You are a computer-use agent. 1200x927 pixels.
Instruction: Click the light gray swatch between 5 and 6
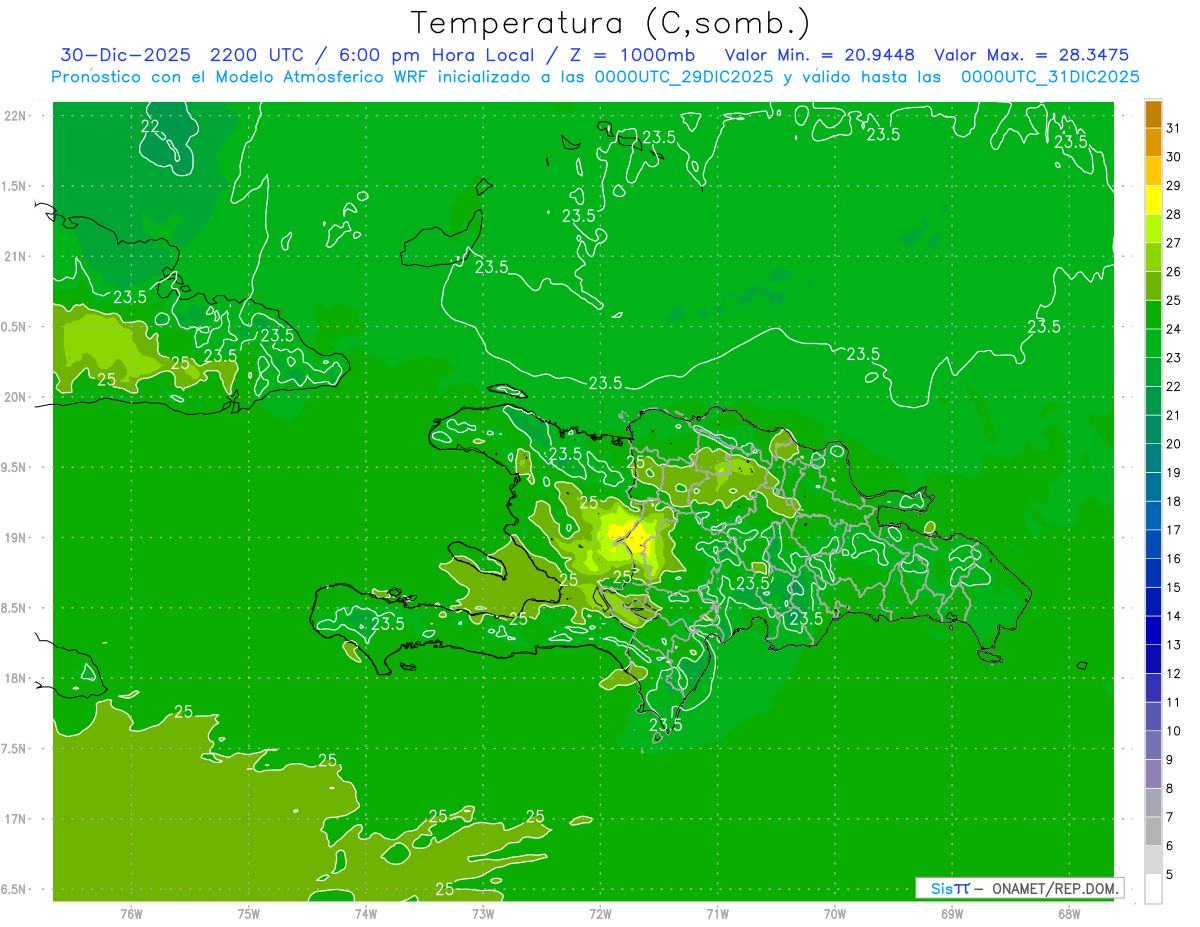[1153, 860]
